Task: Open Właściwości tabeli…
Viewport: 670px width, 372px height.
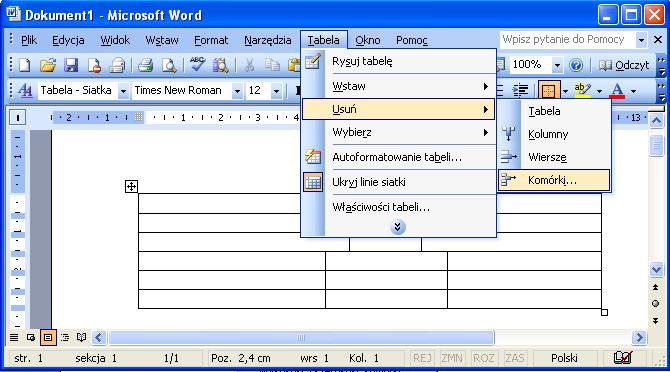Action: point(398,207)
